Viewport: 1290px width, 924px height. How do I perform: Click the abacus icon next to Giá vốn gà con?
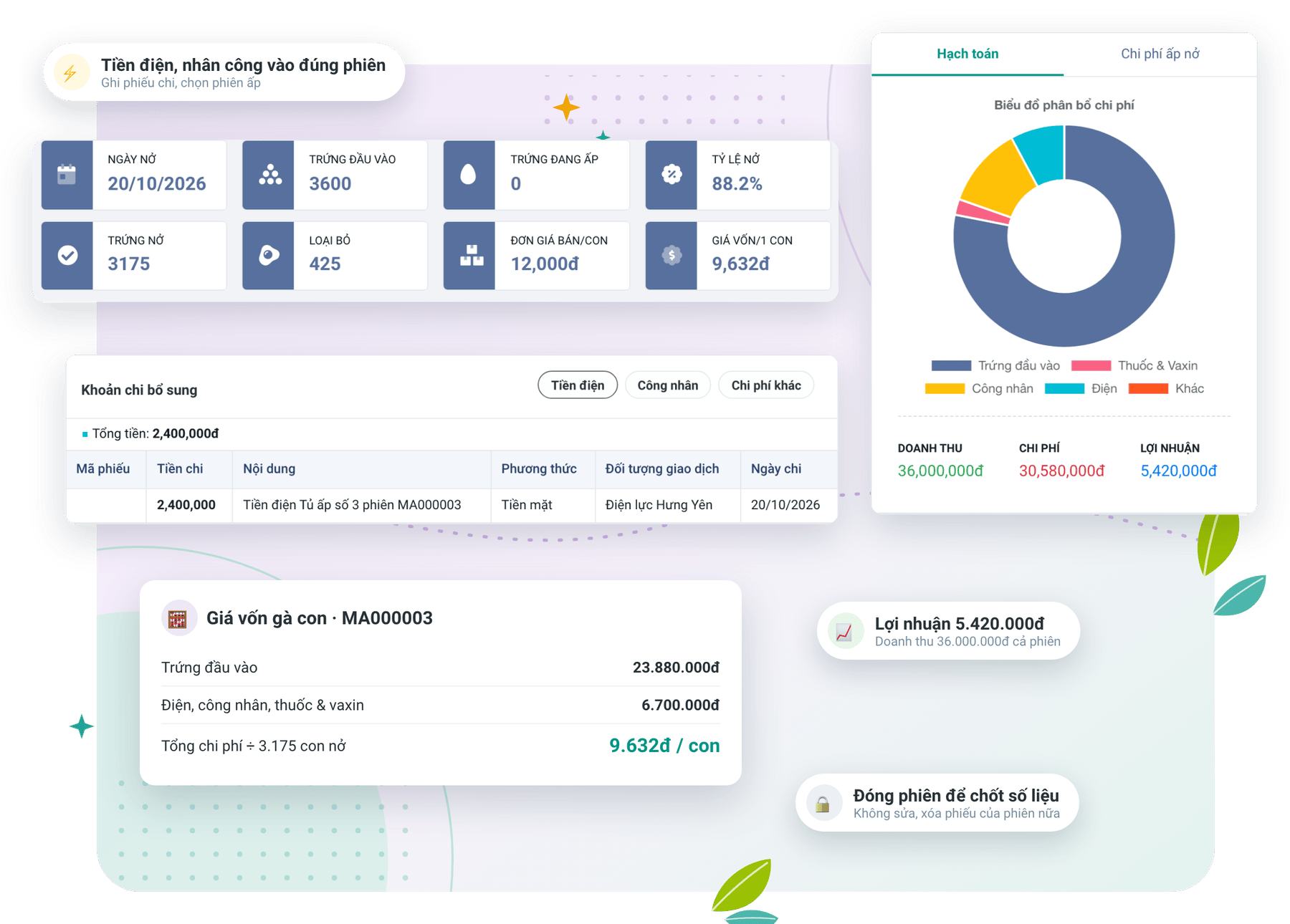tap(178, 618)
